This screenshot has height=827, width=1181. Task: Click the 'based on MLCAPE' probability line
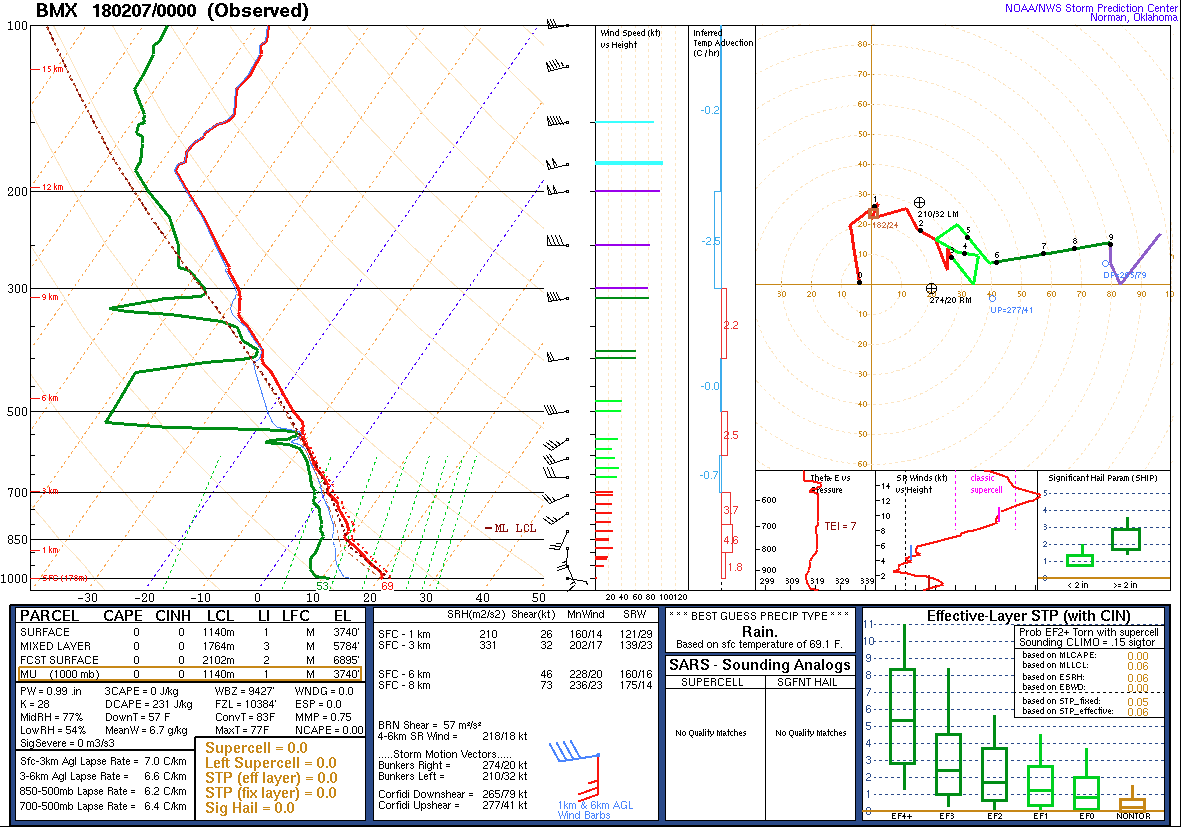pos(1085,655)
